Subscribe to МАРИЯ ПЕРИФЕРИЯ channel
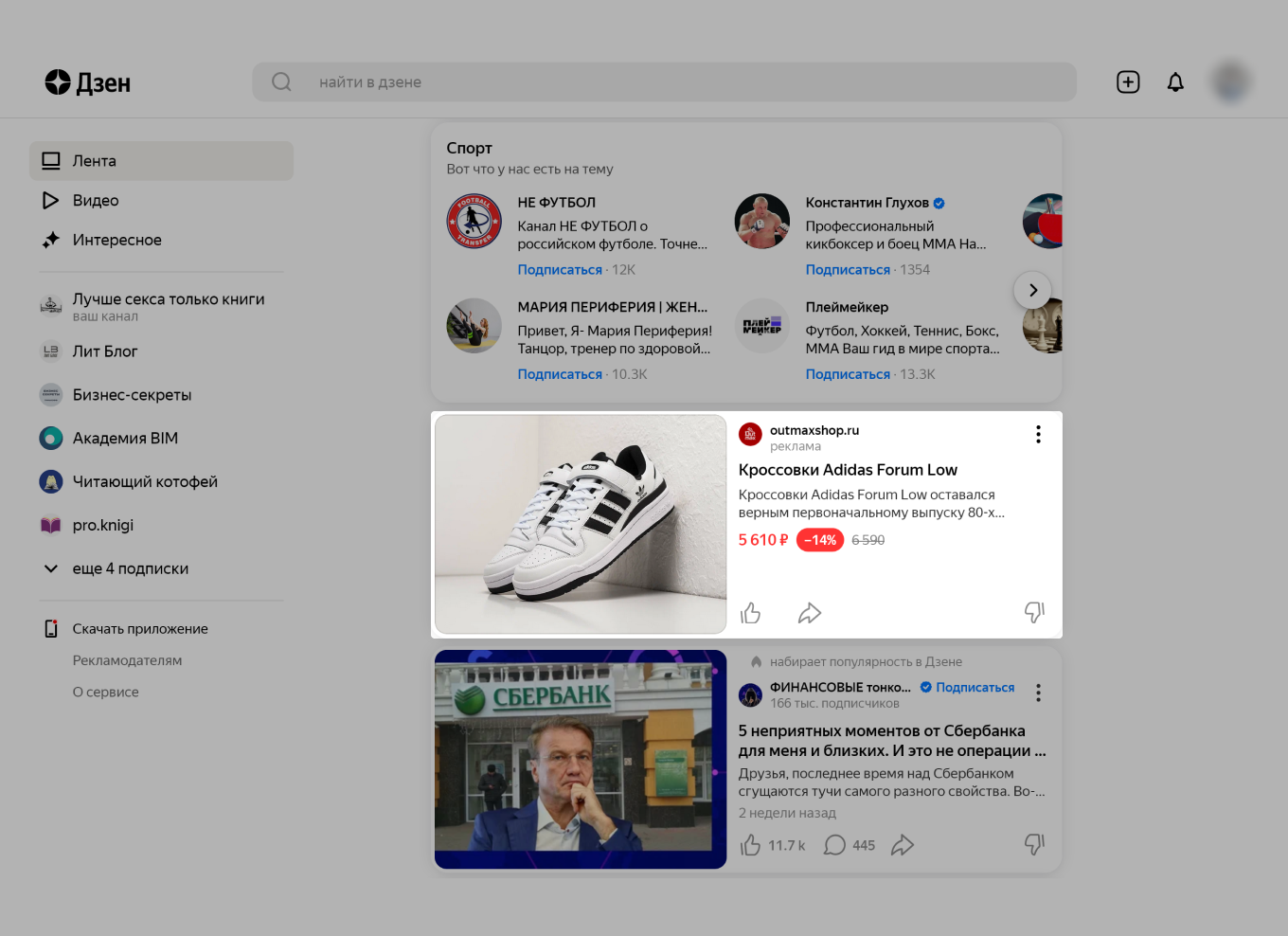Viewport: 1288px width, 936px height. pyautogui.click(x=560, y=374)
